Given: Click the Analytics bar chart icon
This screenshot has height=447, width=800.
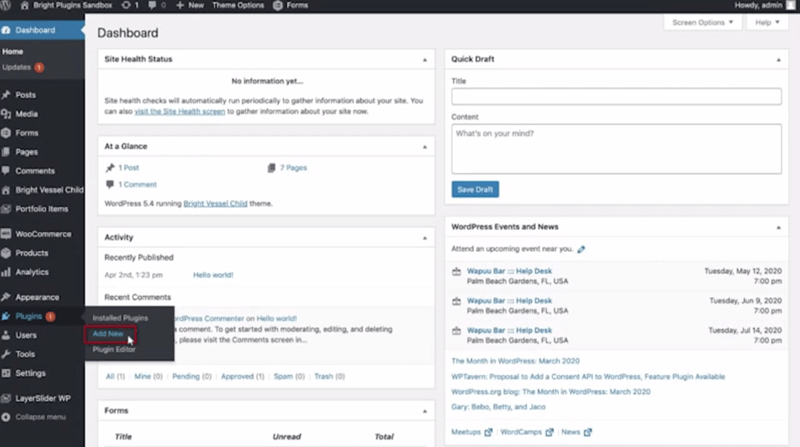Looking at the screenshot, I should point(6,272).
